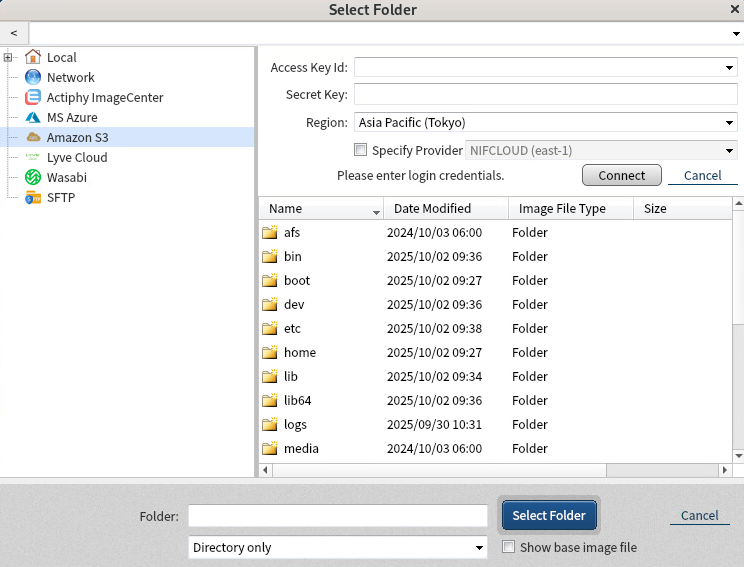This screenshot has width=744, height=567.
Task: Click the Network globe icon
Action: [33, 77]
